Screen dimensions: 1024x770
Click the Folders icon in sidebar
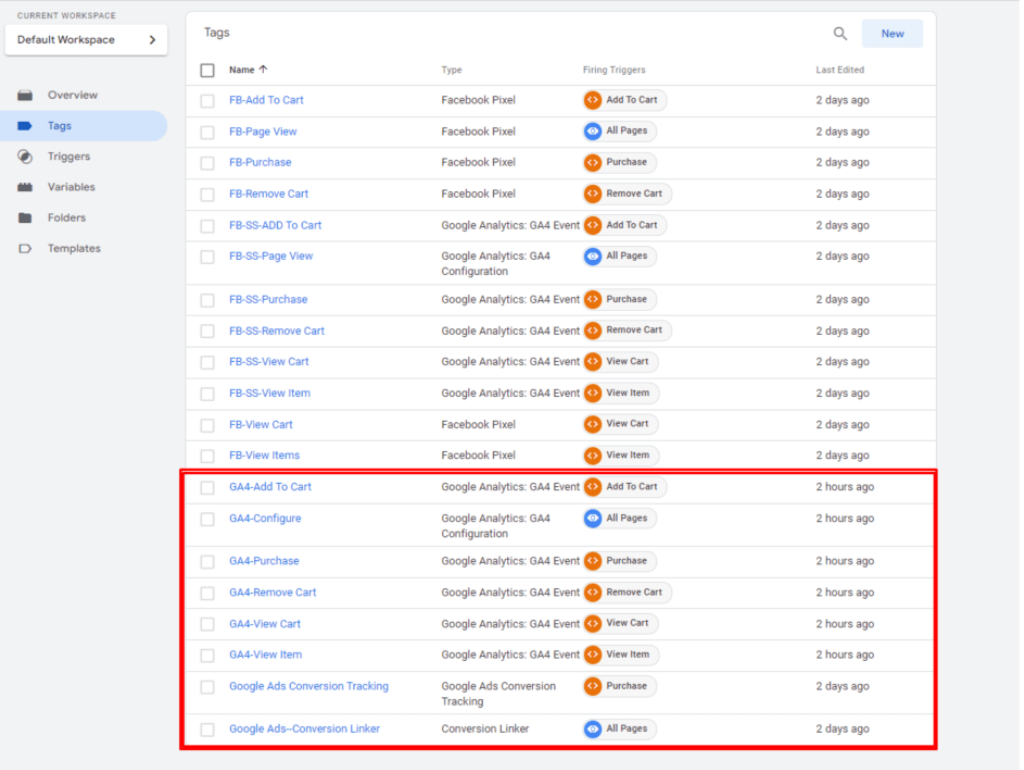pos(26,218)
